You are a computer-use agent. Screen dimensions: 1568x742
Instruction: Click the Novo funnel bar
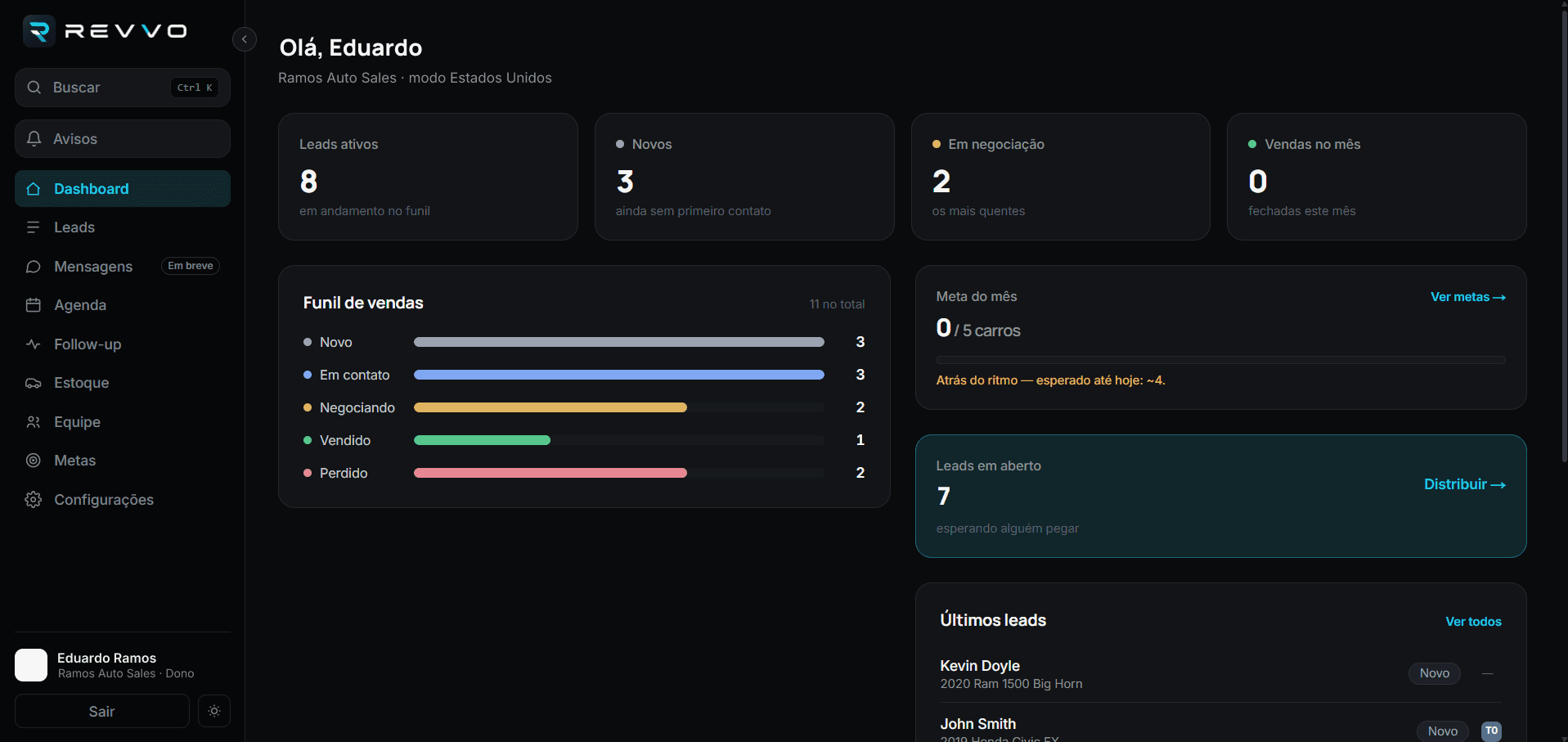619,342
